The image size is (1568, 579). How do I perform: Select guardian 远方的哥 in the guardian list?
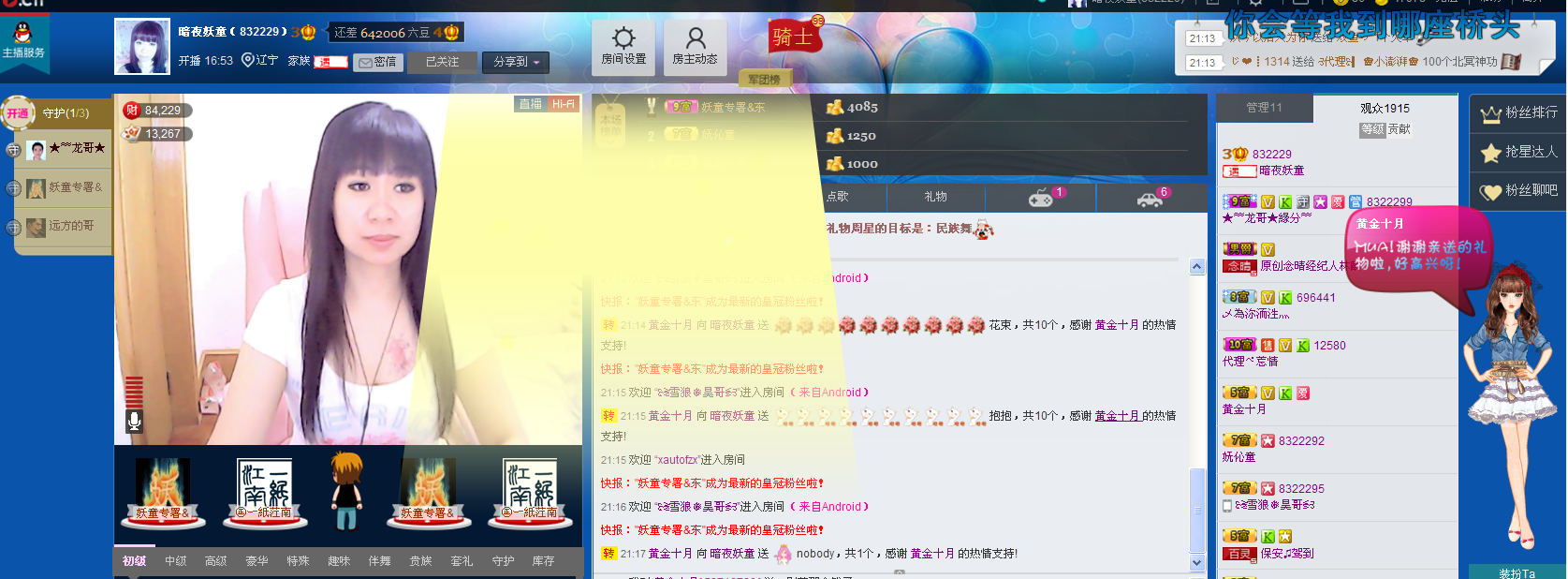coord(64,227)
